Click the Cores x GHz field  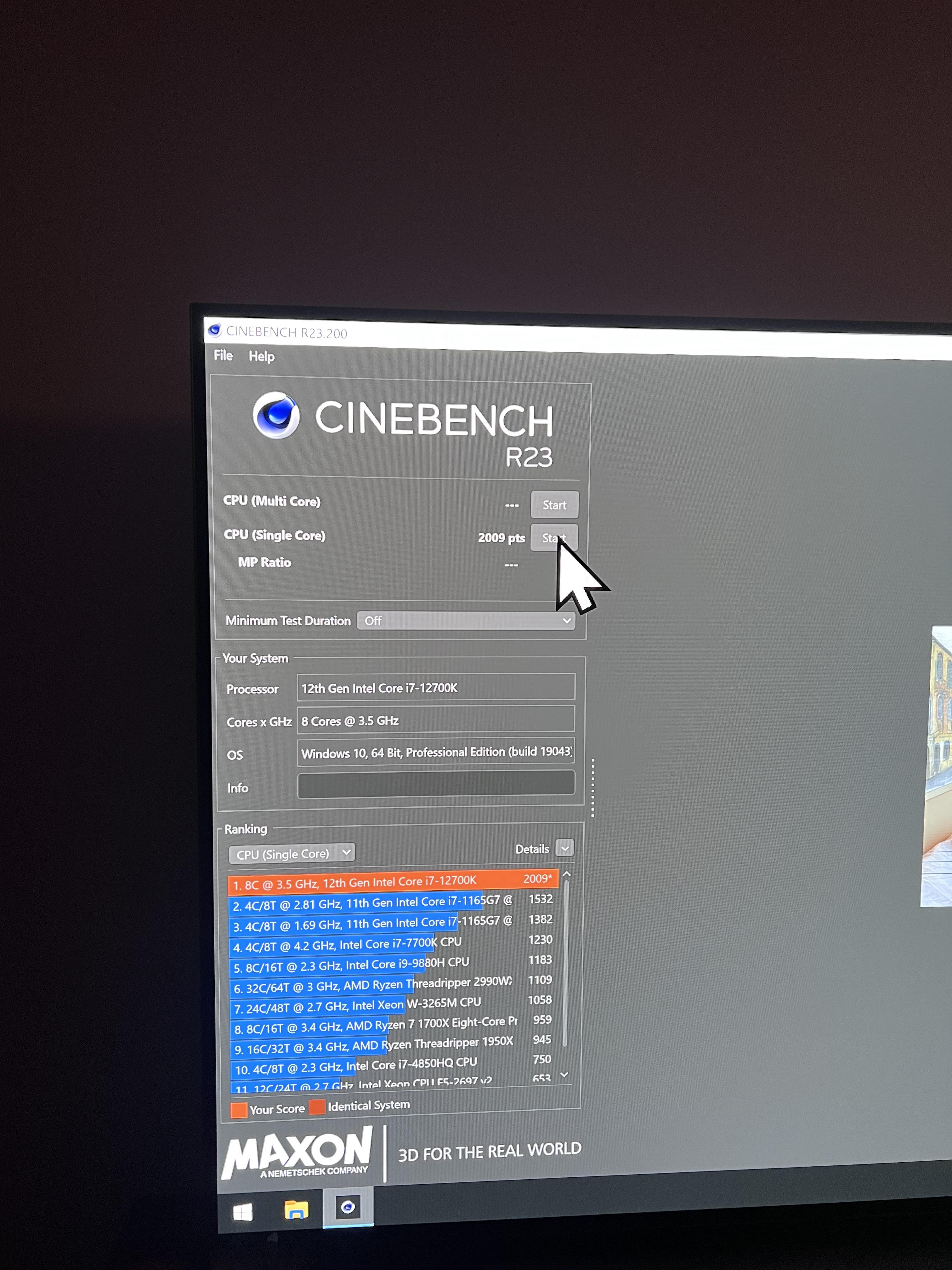tap(436, 720)
